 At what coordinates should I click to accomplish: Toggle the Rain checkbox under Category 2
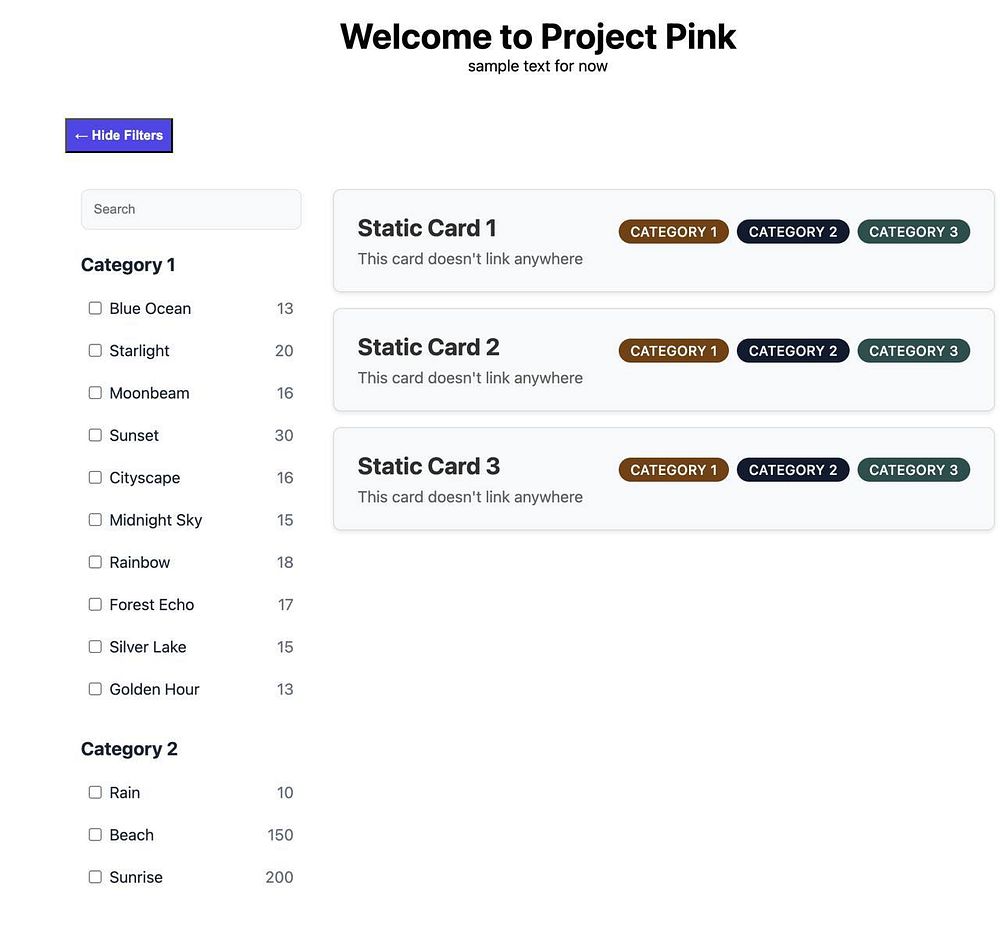click(95, 793)
